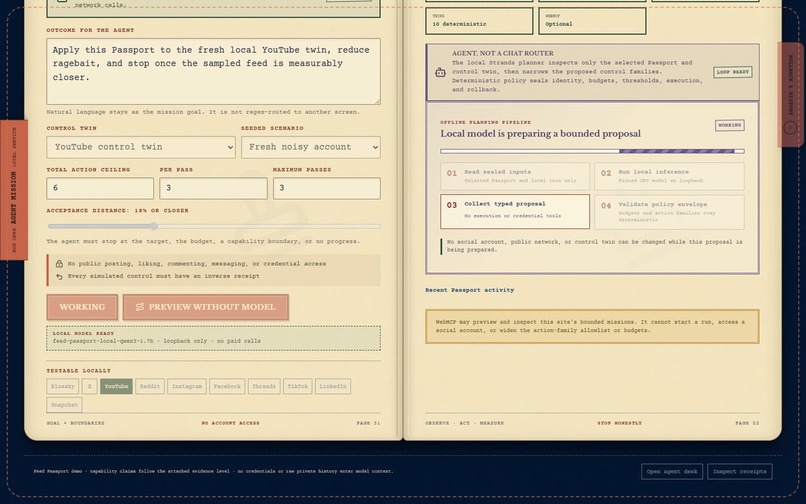
Task: Click the 'Page 21' footer label
Action: (369, 423)
